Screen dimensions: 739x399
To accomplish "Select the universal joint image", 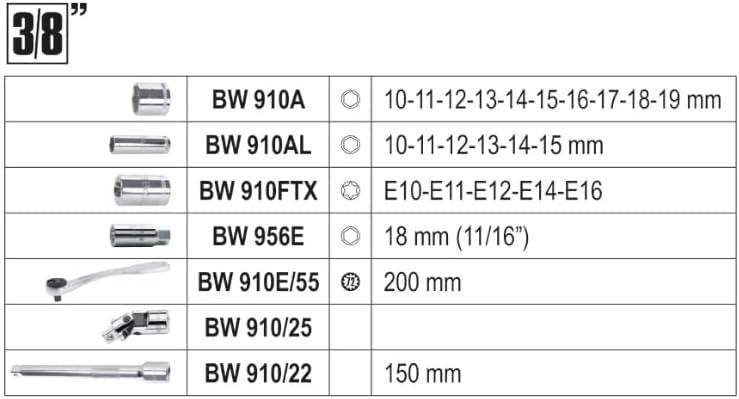I will click(x=136, y=326).
